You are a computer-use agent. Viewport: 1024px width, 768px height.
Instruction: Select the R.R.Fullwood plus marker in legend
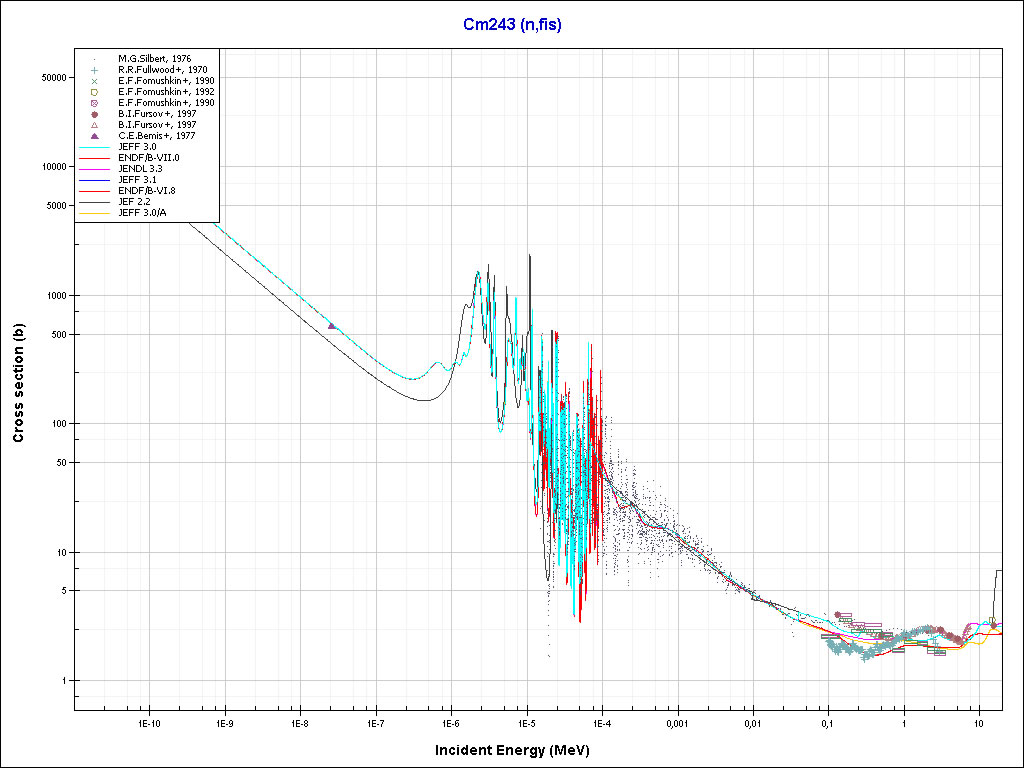click(x=93, y=70)
